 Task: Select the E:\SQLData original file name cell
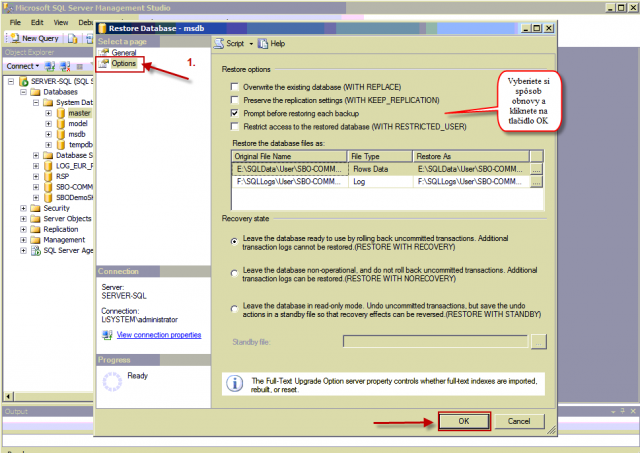(x=289, y=169)
